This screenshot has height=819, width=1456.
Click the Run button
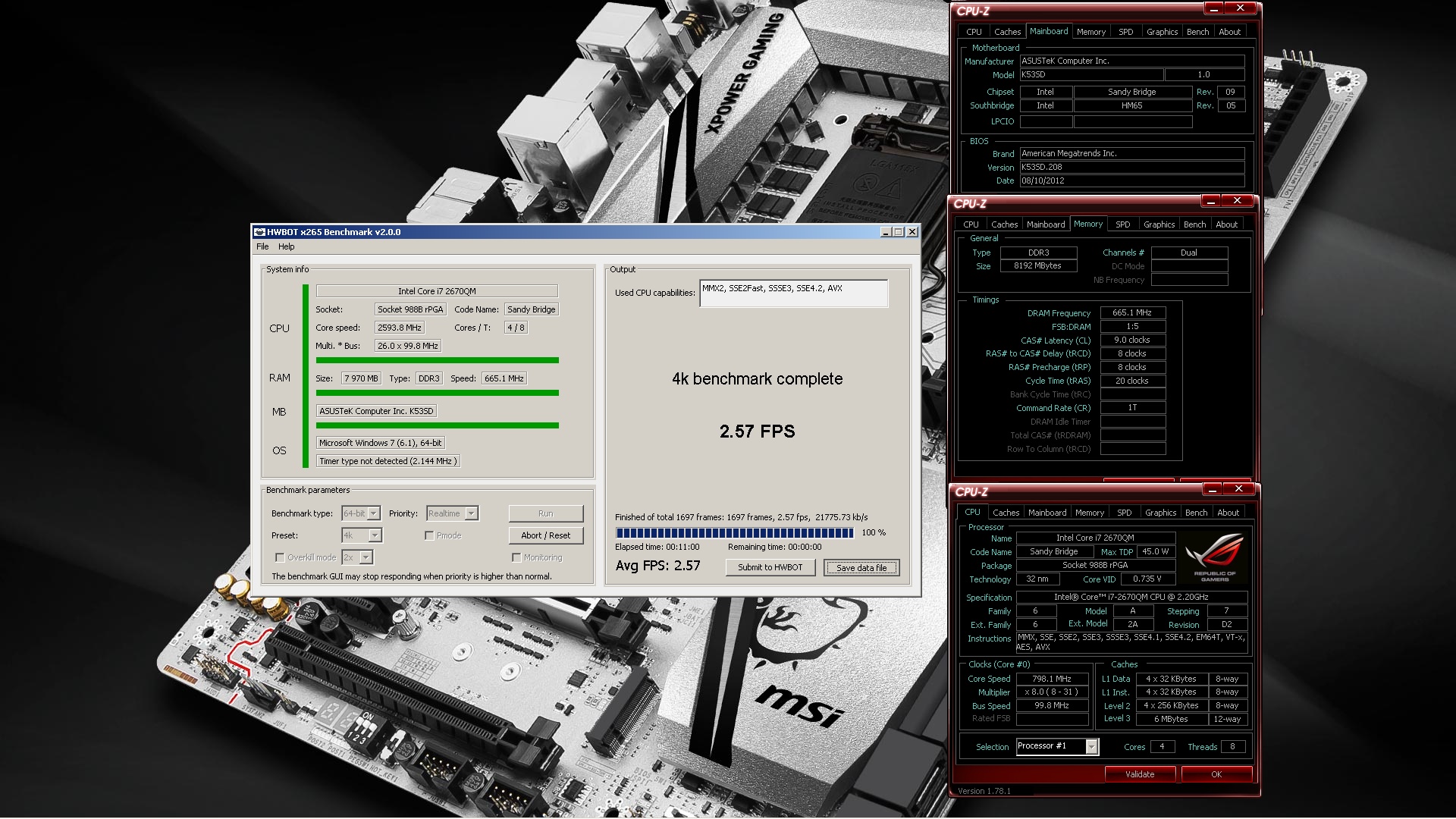(546, 513)
